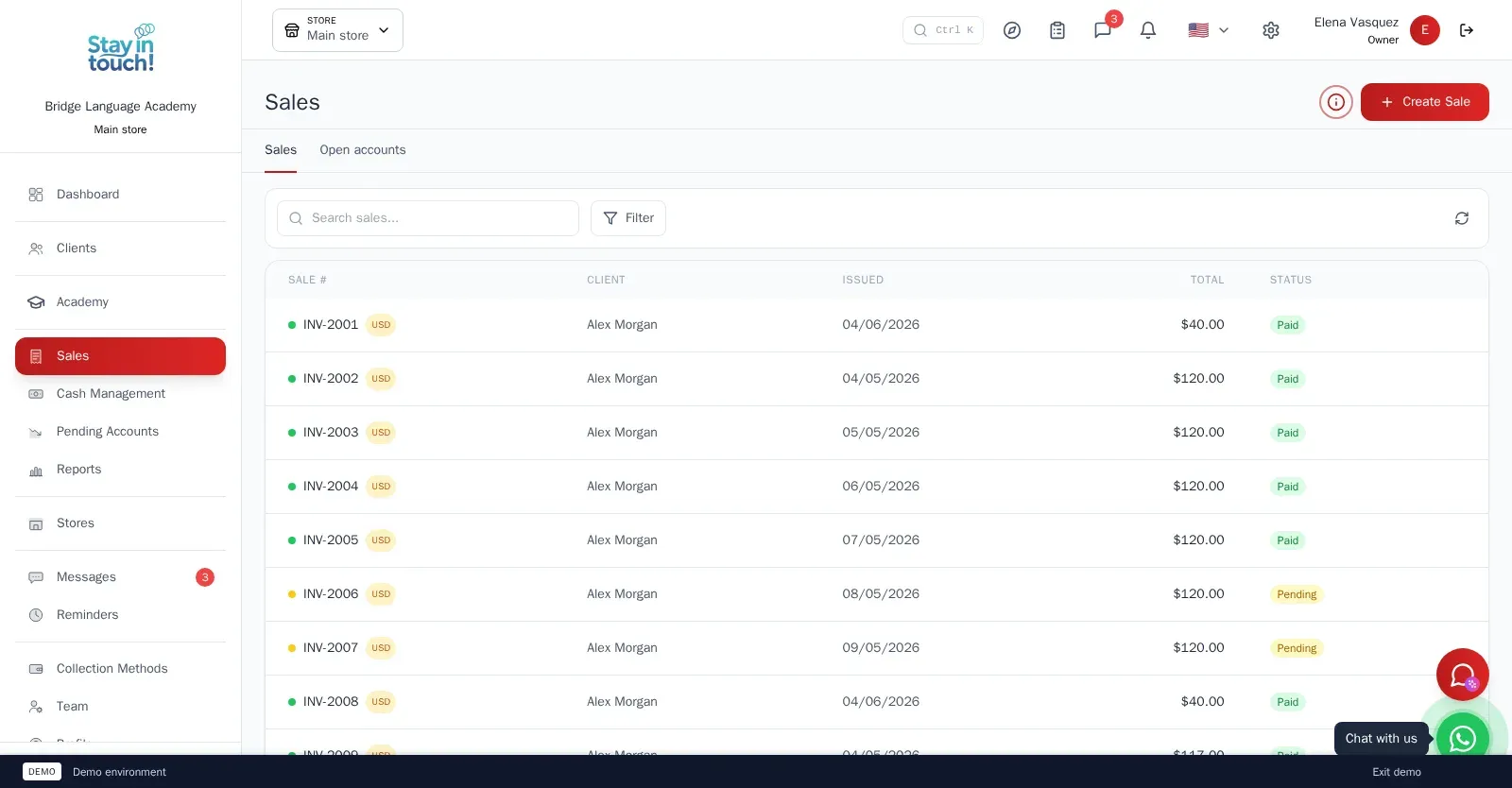Open the notifications bell icon

click(x=1148, y=30)
